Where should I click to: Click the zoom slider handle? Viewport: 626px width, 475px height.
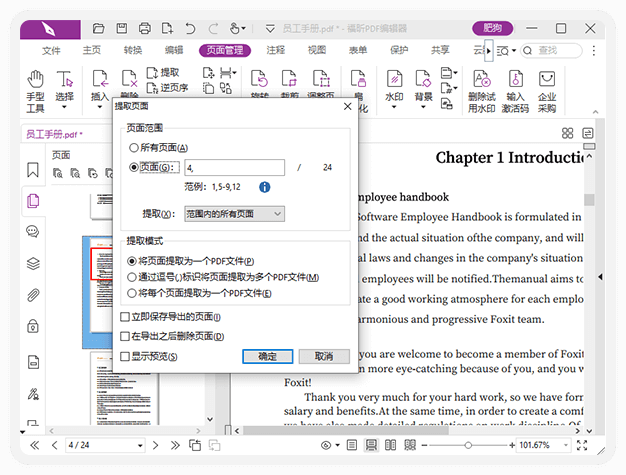(x=468, y=445)
